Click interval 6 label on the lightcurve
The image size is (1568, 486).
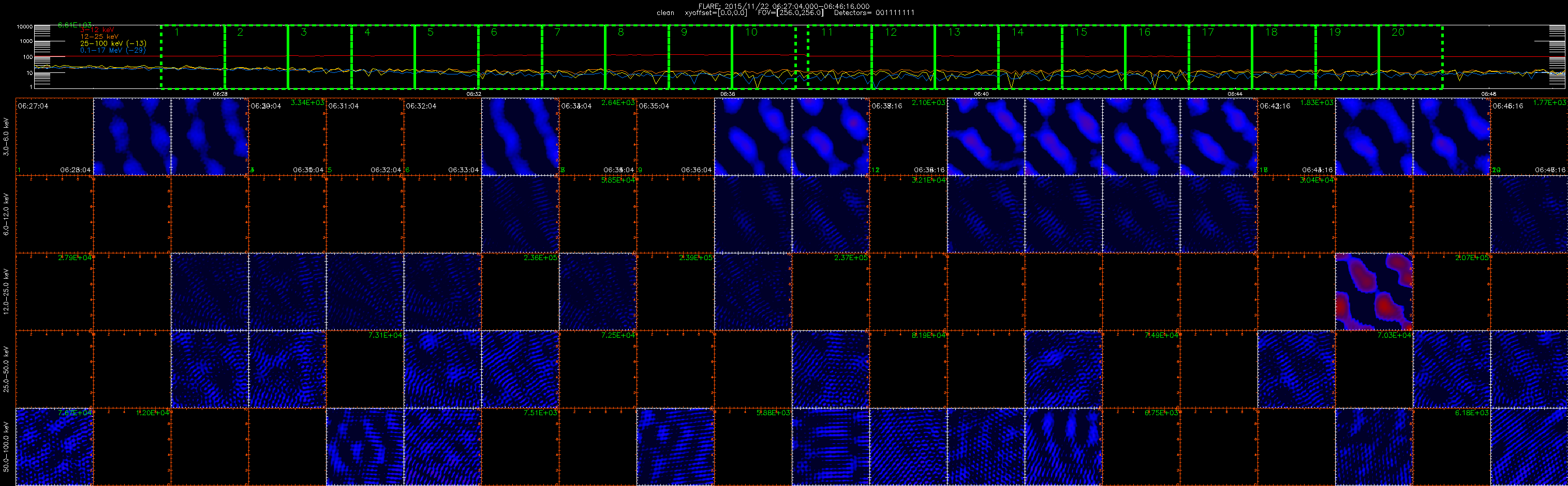pos(494,32)
